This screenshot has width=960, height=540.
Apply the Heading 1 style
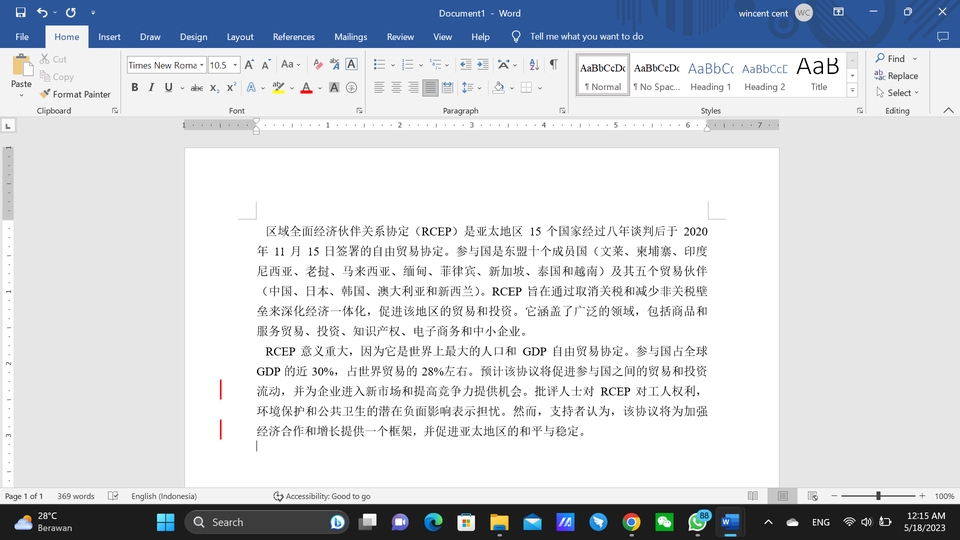coord(710,75)
